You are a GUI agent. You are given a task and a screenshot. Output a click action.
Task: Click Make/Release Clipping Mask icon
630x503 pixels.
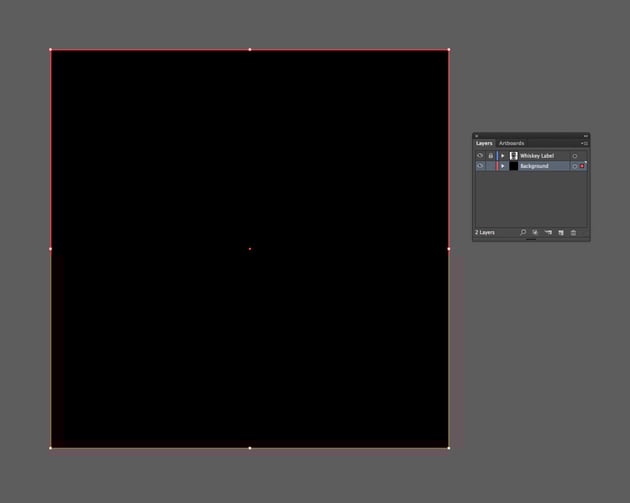point(535,232)
